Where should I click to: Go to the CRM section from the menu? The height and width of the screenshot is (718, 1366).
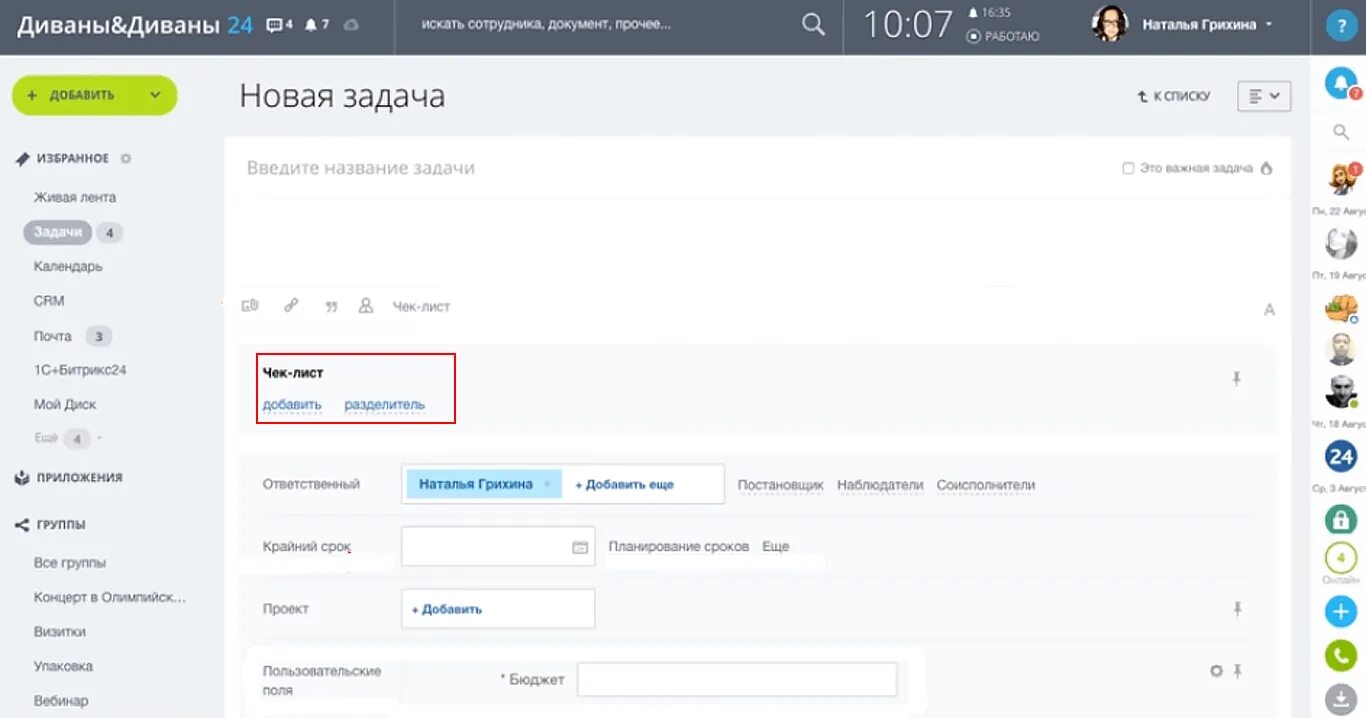(48, 300)
